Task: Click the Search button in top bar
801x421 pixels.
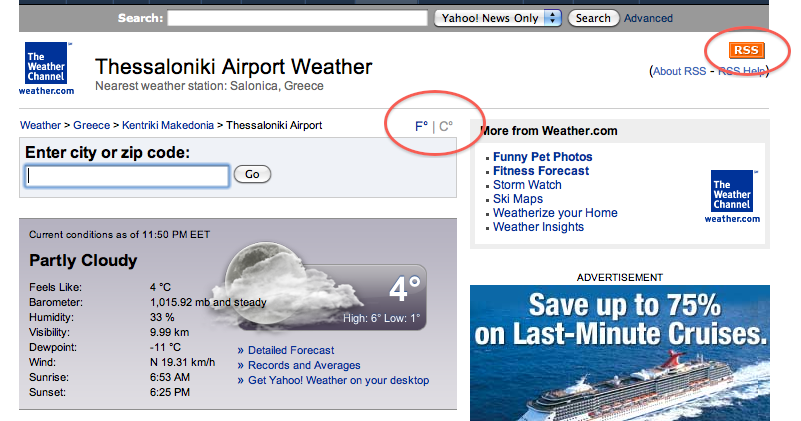Action: [x=593, y=18]
